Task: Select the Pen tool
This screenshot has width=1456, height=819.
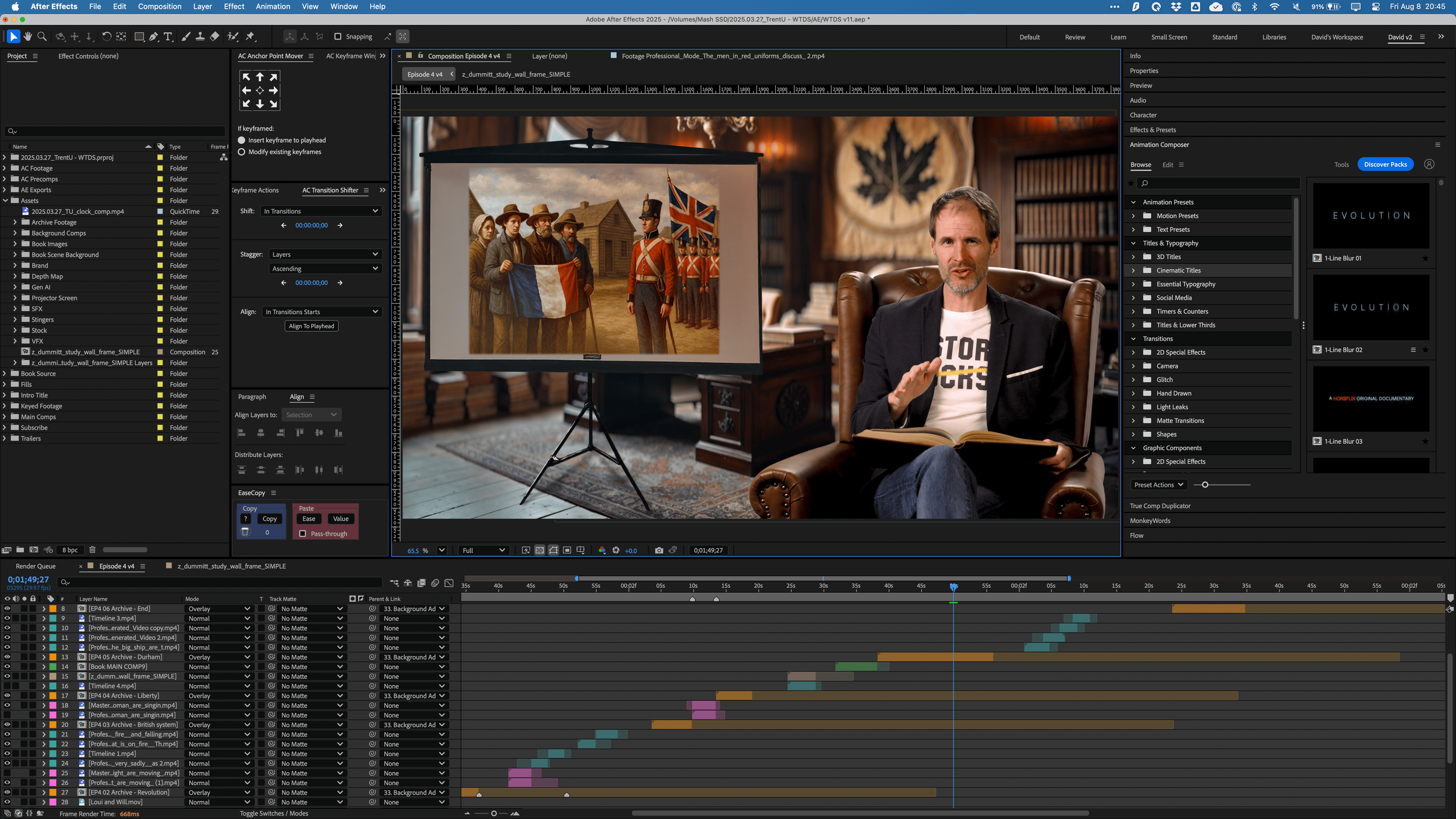Action: click(153, 36)
